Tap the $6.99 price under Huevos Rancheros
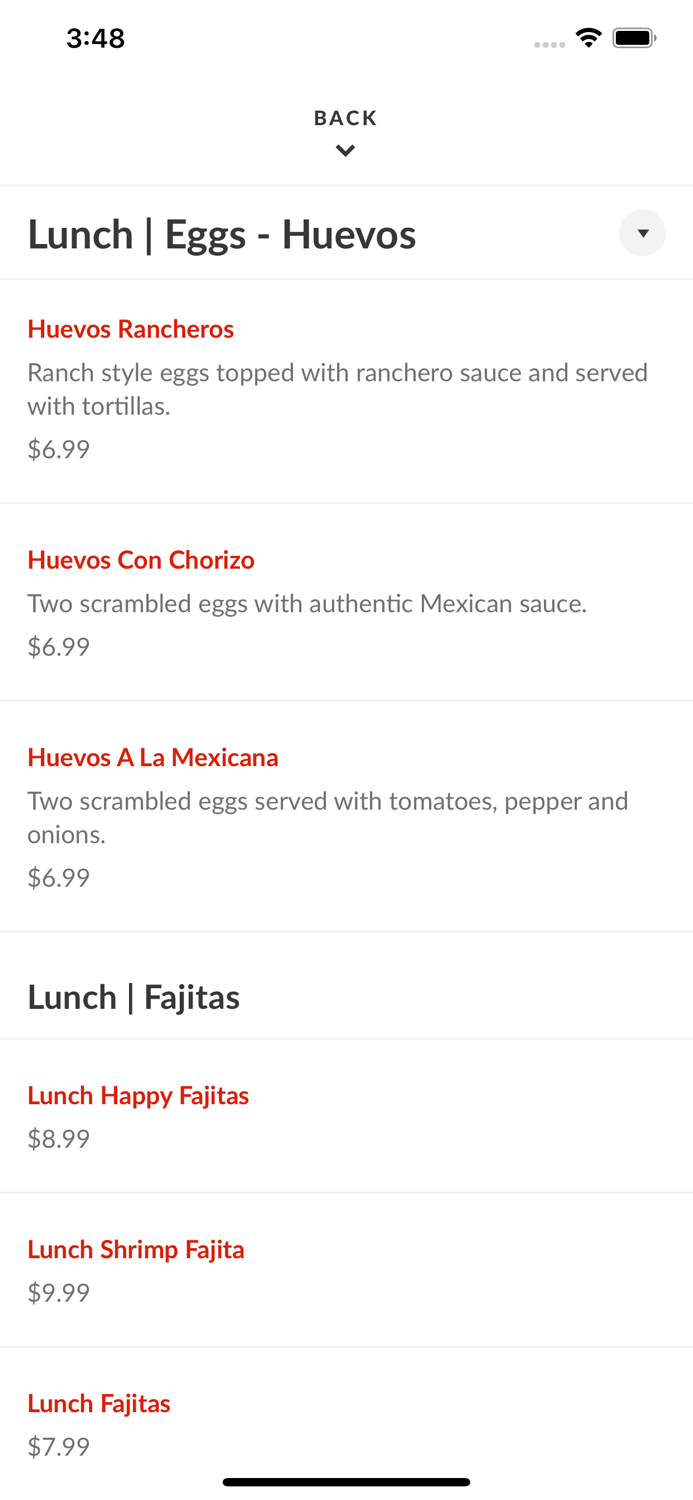The width and height of the screenshot is (693, 1500). point(58,449)
